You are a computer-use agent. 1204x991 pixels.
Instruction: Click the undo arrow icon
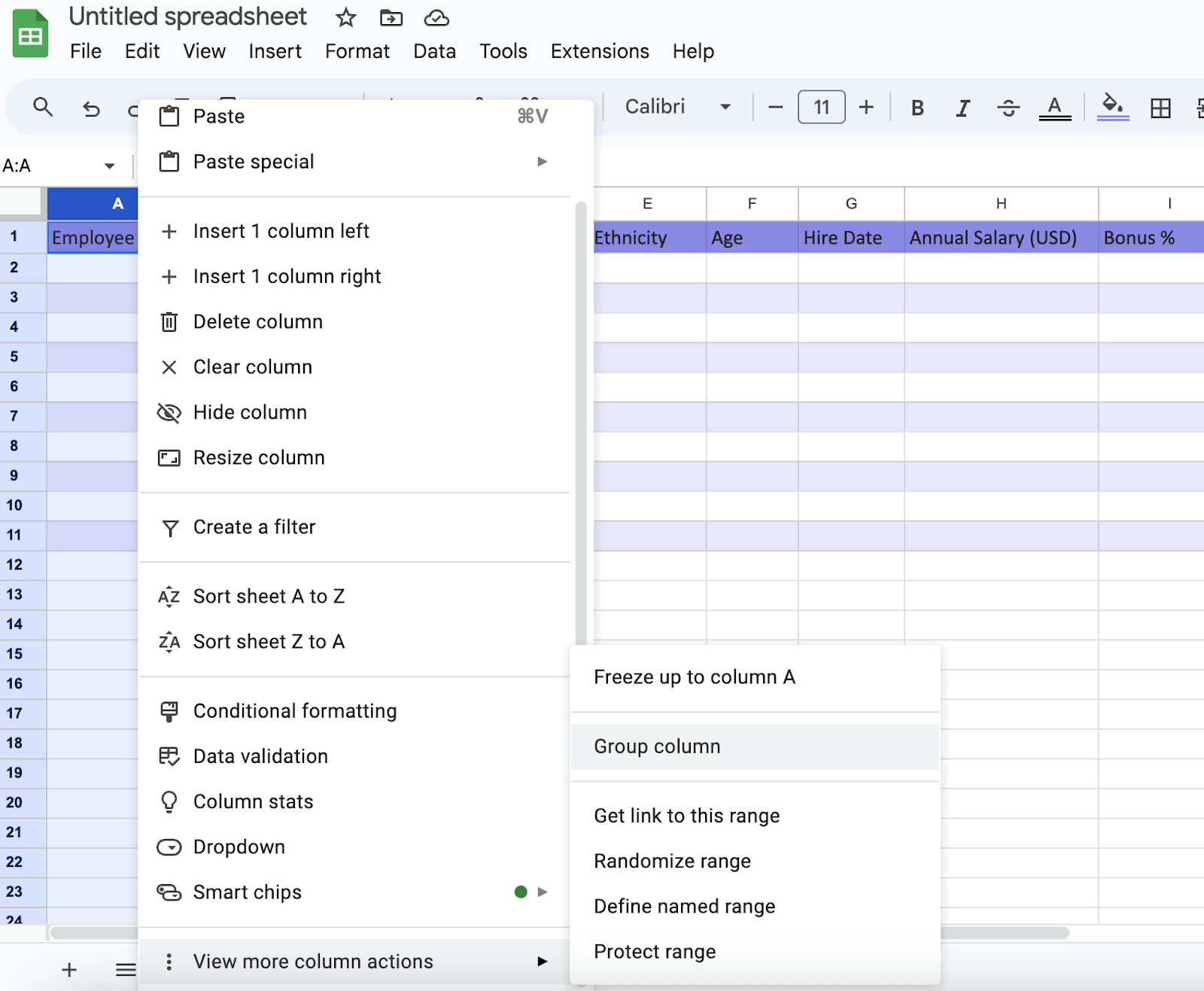point(91,109)
